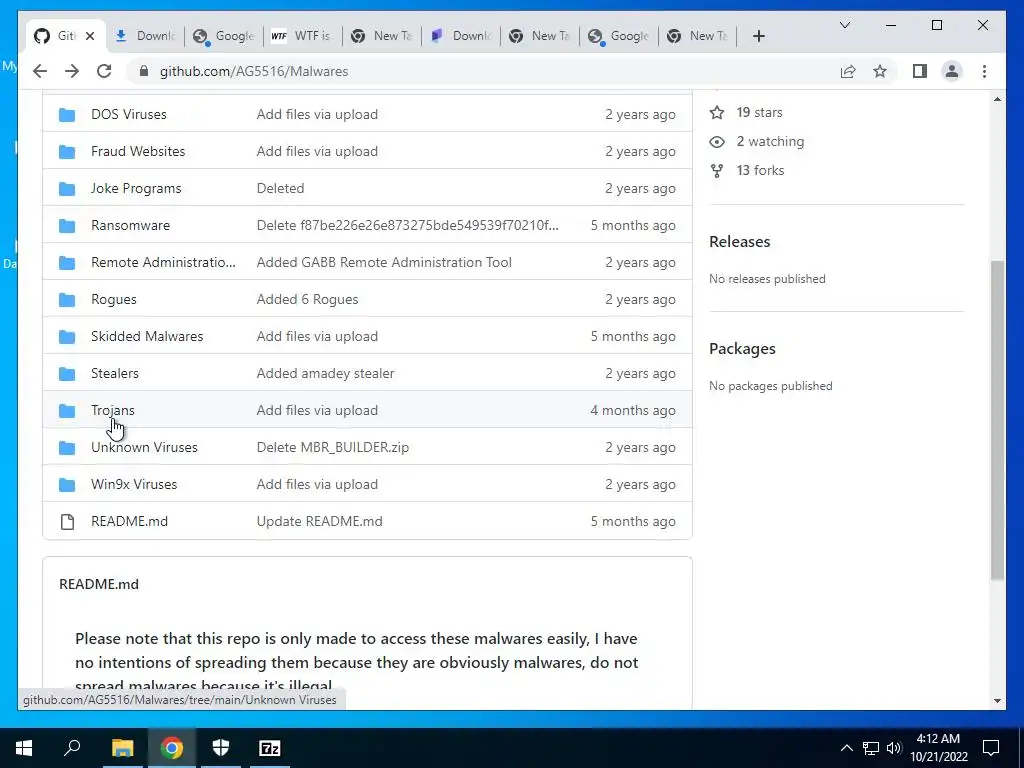Open 'Added 6 Rogues' commit message

coord(308,300)
